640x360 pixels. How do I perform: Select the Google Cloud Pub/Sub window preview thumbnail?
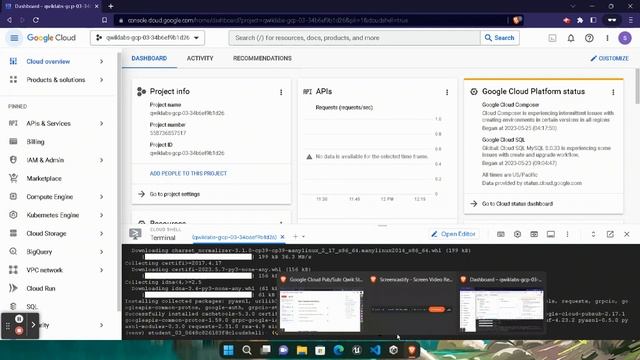(320, 304)
